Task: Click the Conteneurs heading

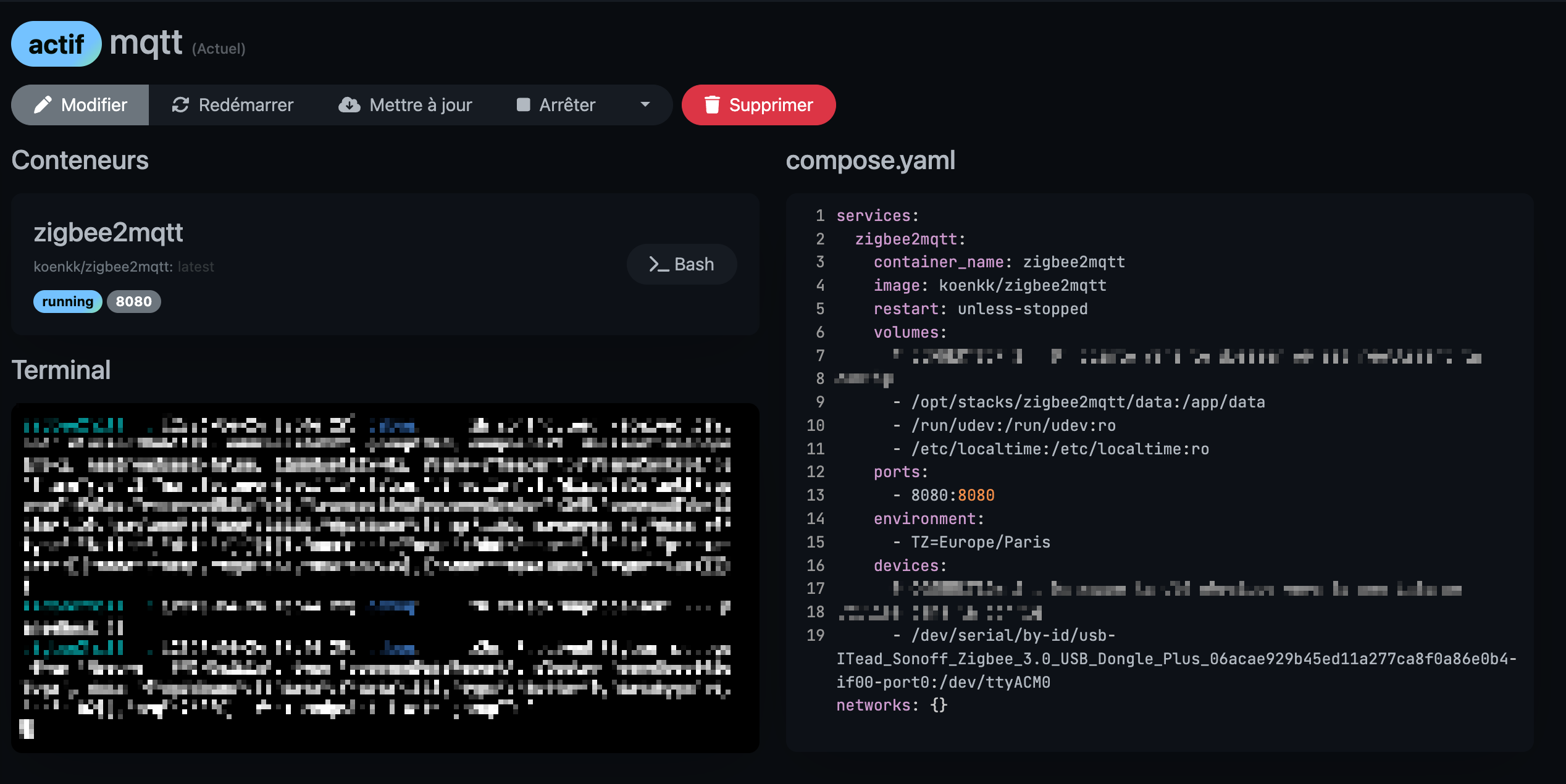Action: tap(80, 161)
